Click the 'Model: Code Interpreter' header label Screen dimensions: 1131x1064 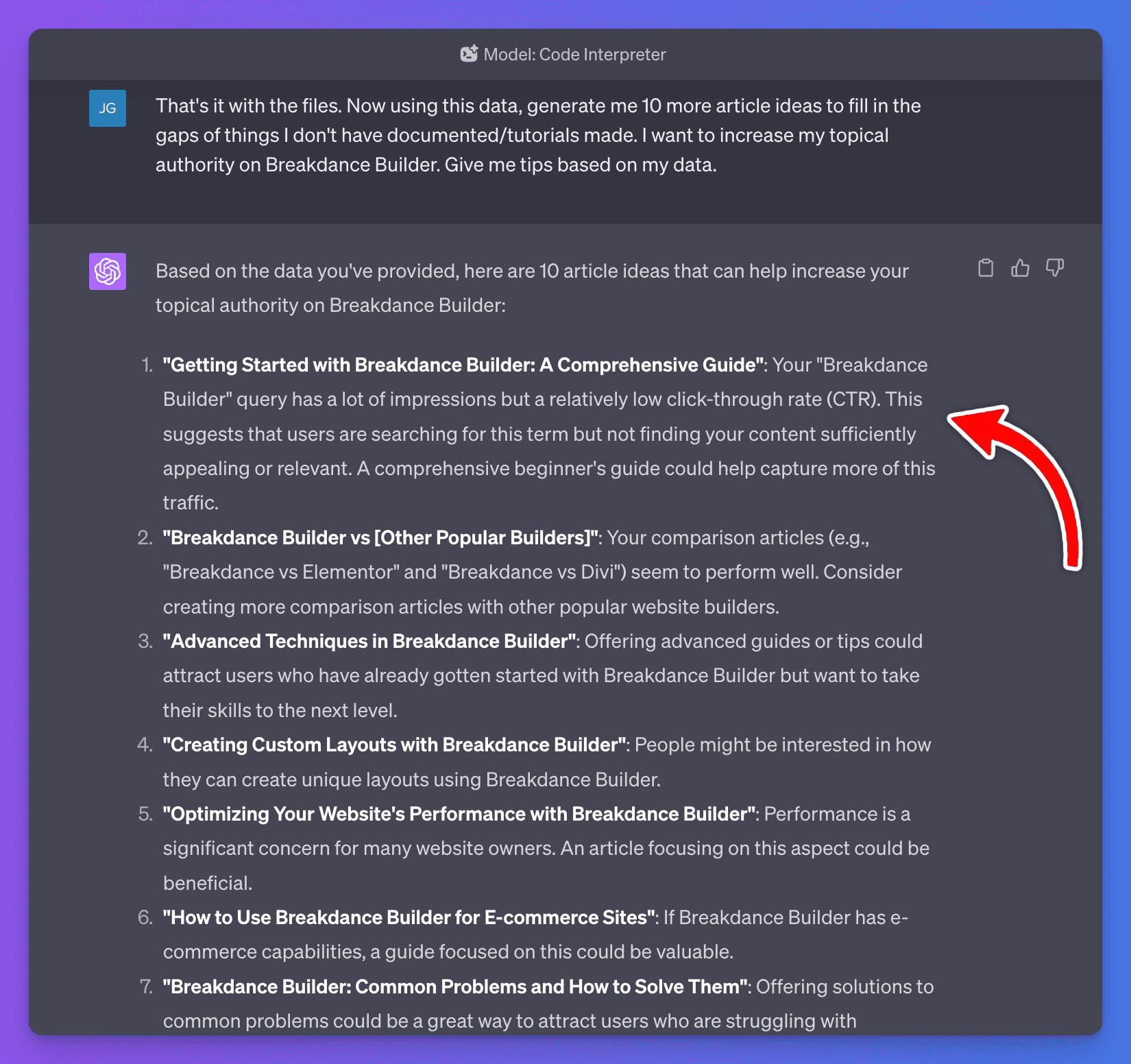tap(574, 54)
